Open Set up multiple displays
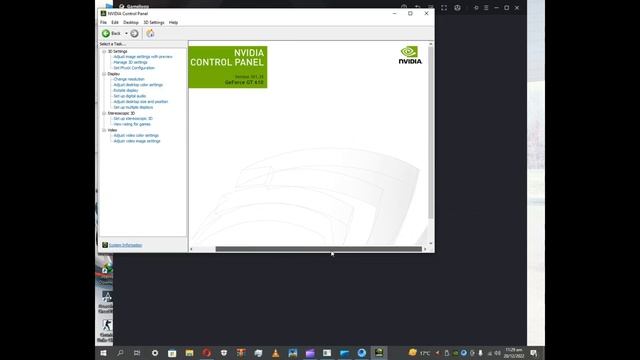The width and height of the screenshot is (640, 360). click(133, 107)
